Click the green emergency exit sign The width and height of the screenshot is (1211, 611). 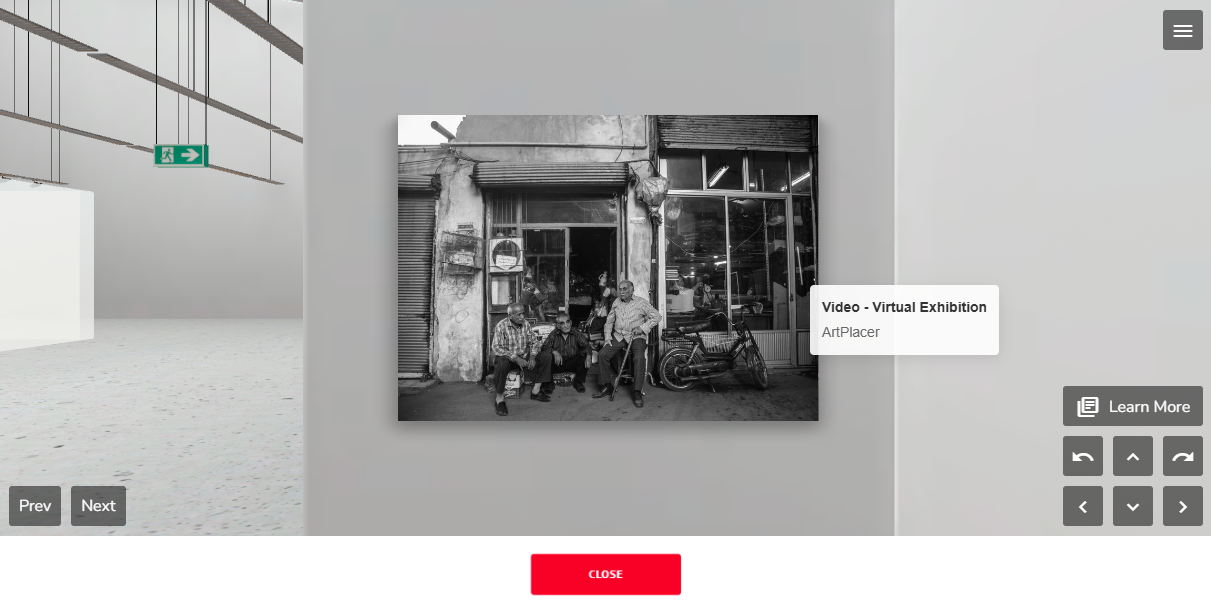pos(181,155)
